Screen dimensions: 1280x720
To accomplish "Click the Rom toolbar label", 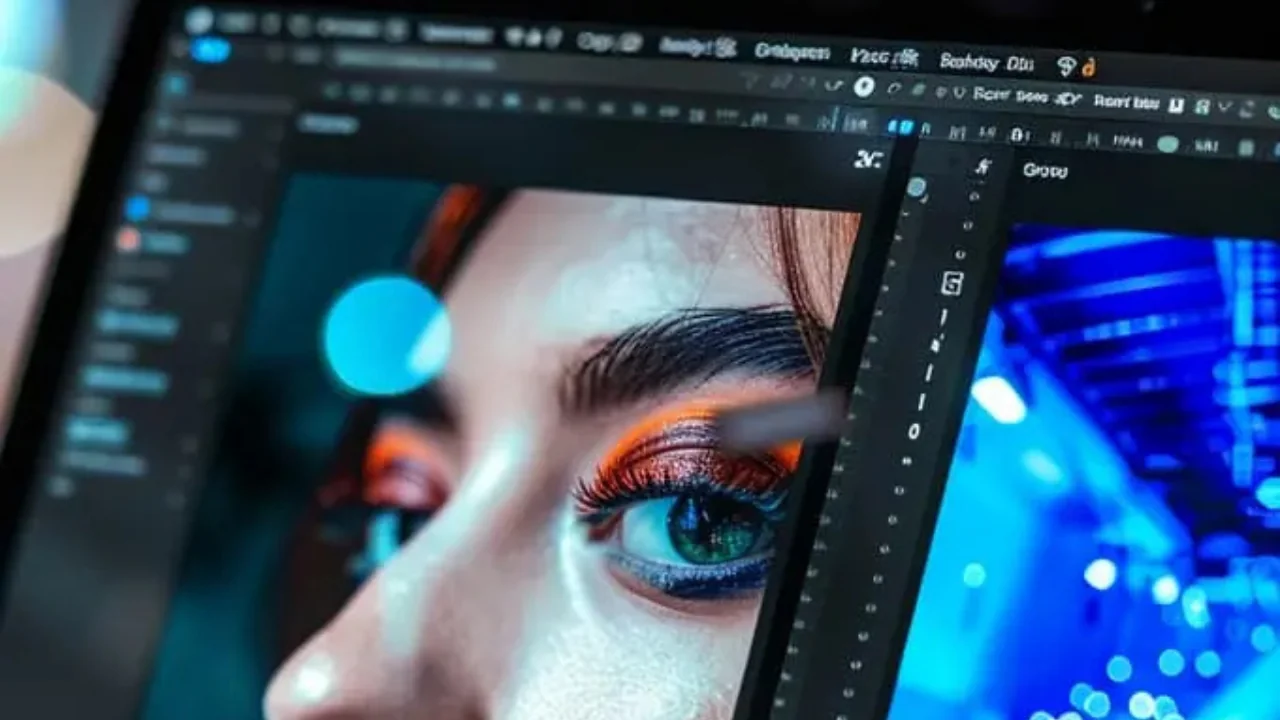I will (991, 94).
